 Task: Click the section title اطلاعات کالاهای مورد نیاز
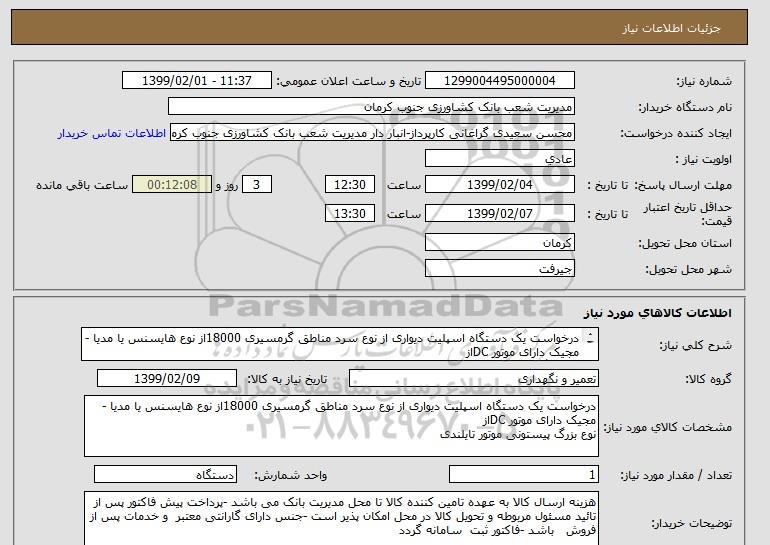point(657,313)
